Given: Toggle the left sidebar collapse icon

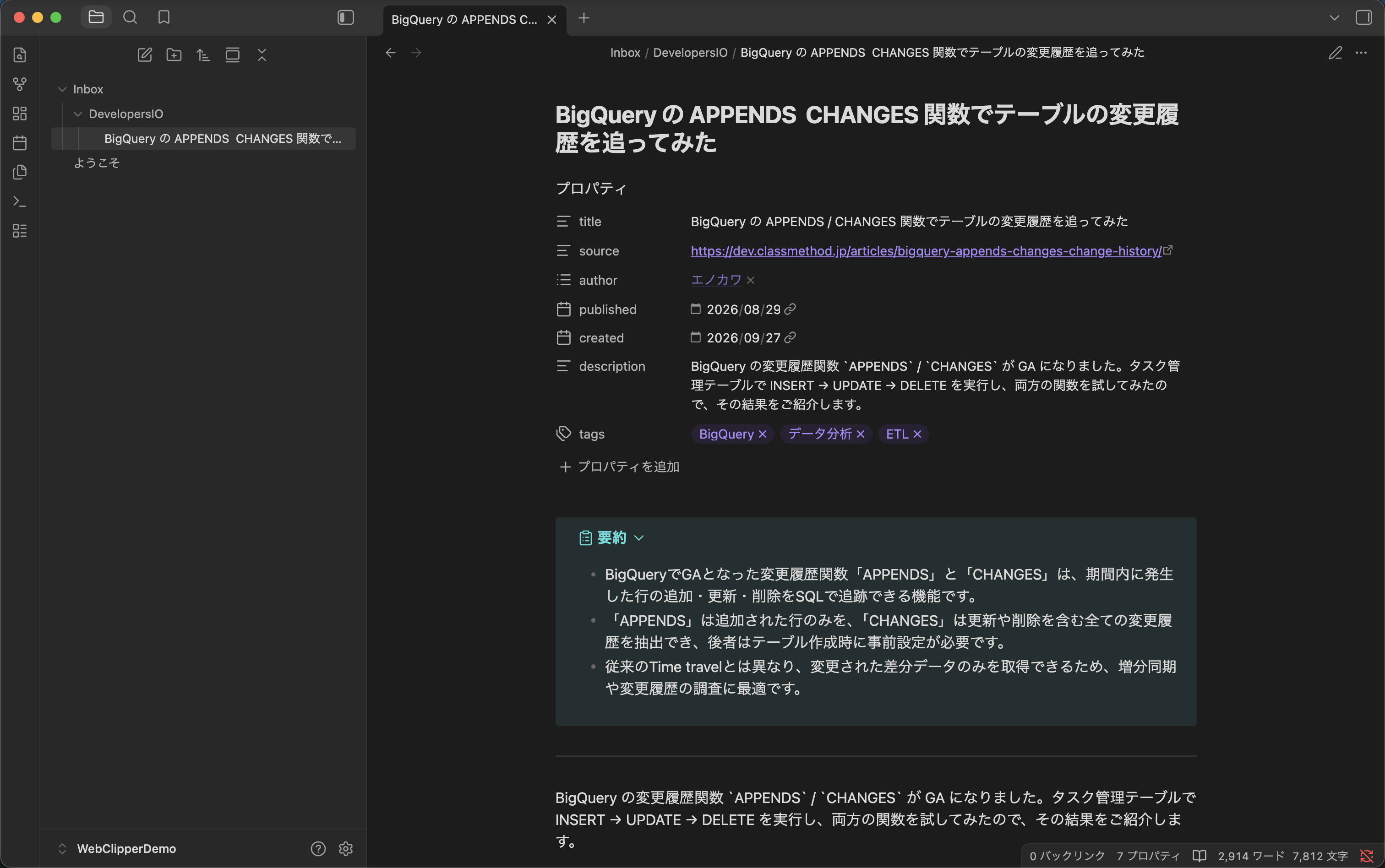Looking at the screenshot, I should tap(346, 17).
